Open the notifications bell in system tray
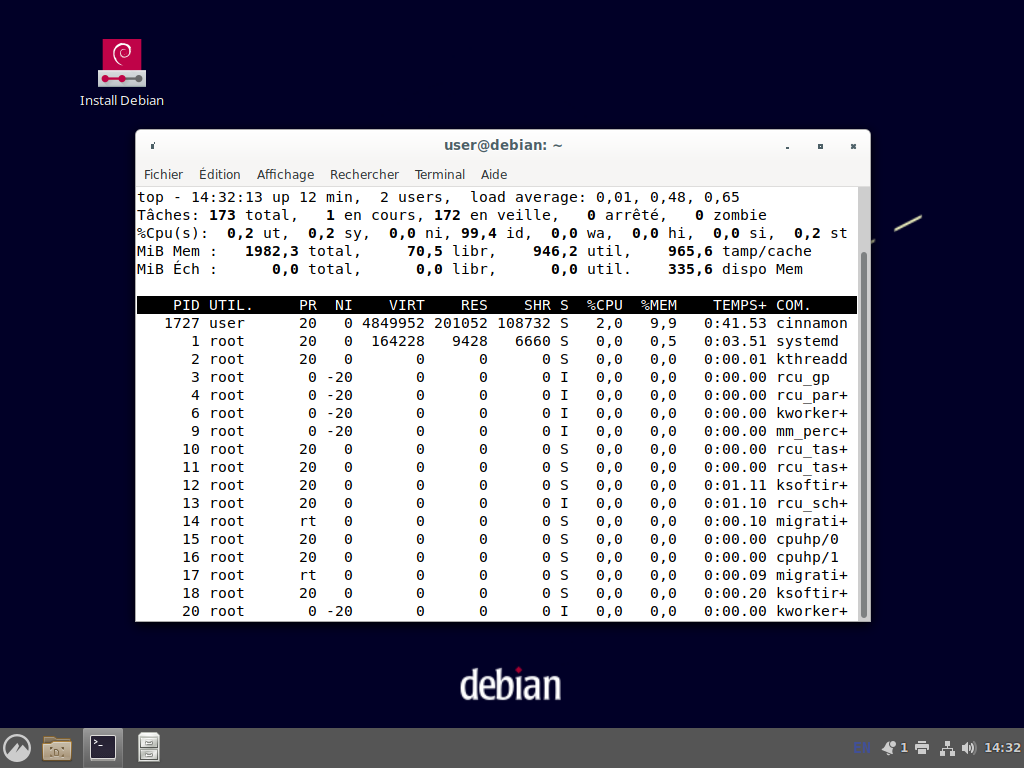The width and height of the screenshot is (1024, 768). pyautogui.click(x=889, y=748)
